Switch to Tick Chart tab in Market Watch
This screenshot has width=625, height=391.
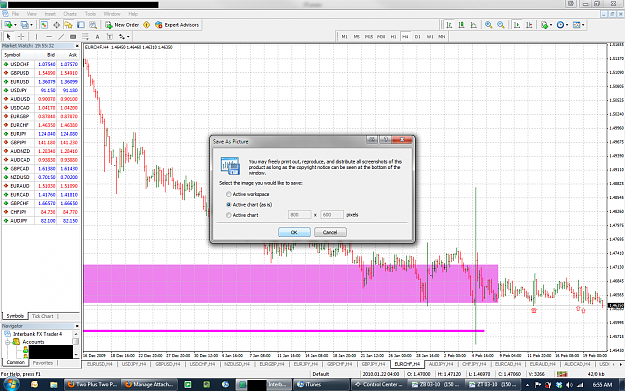coord(42,316)
